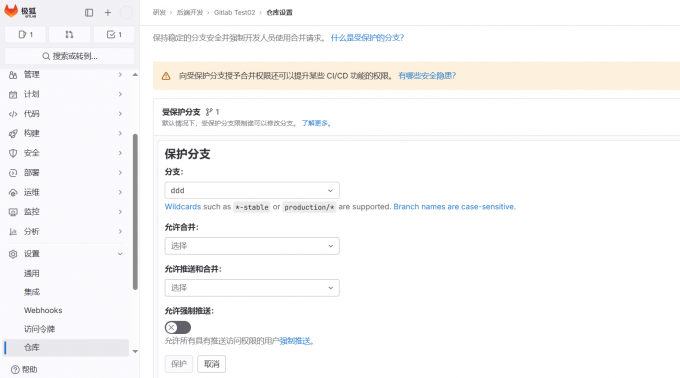Open 访问令牌 settings page

pos(39,329)
